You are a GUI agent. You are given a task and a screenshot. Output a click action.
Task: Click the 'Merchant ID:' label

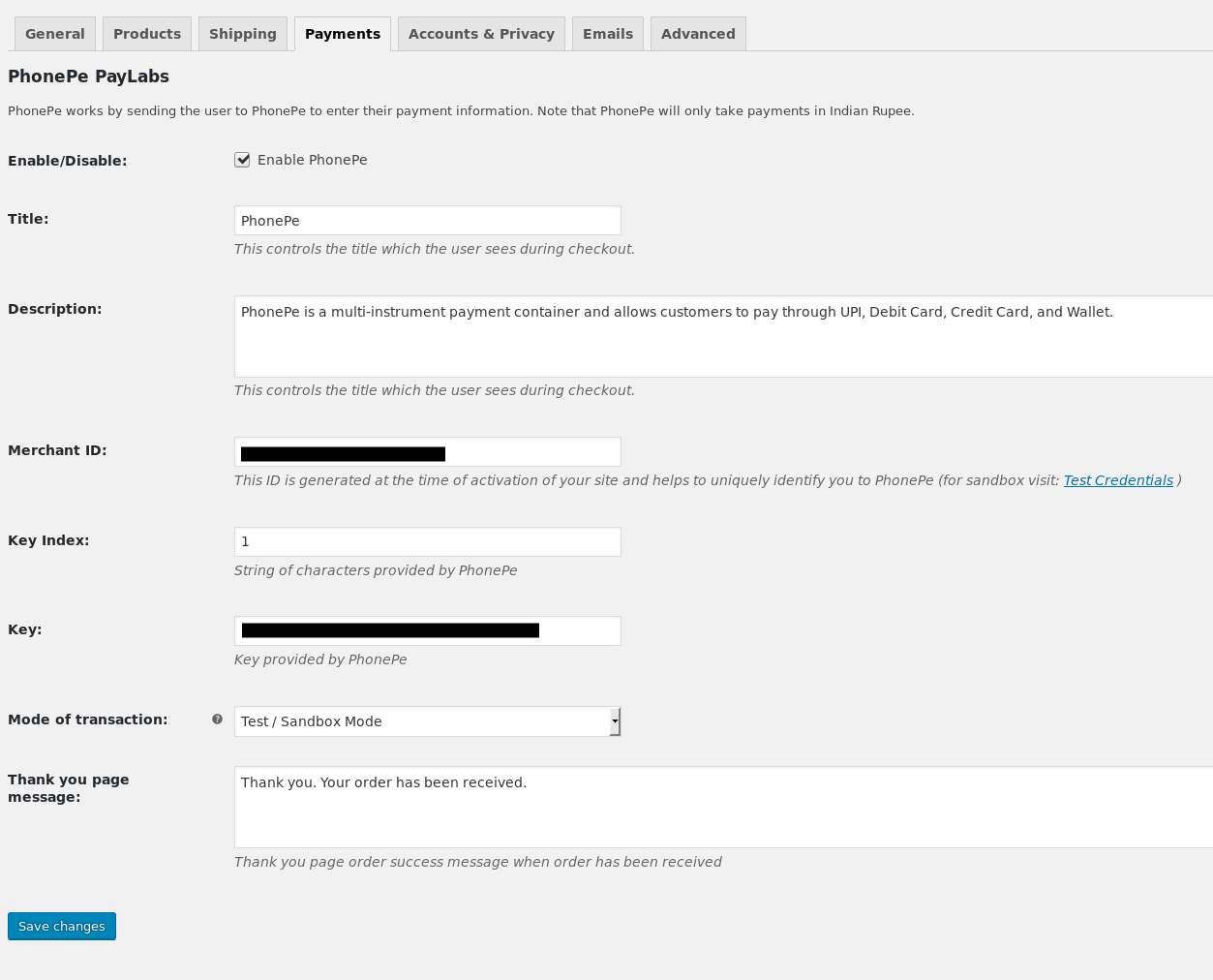point(57,450)
